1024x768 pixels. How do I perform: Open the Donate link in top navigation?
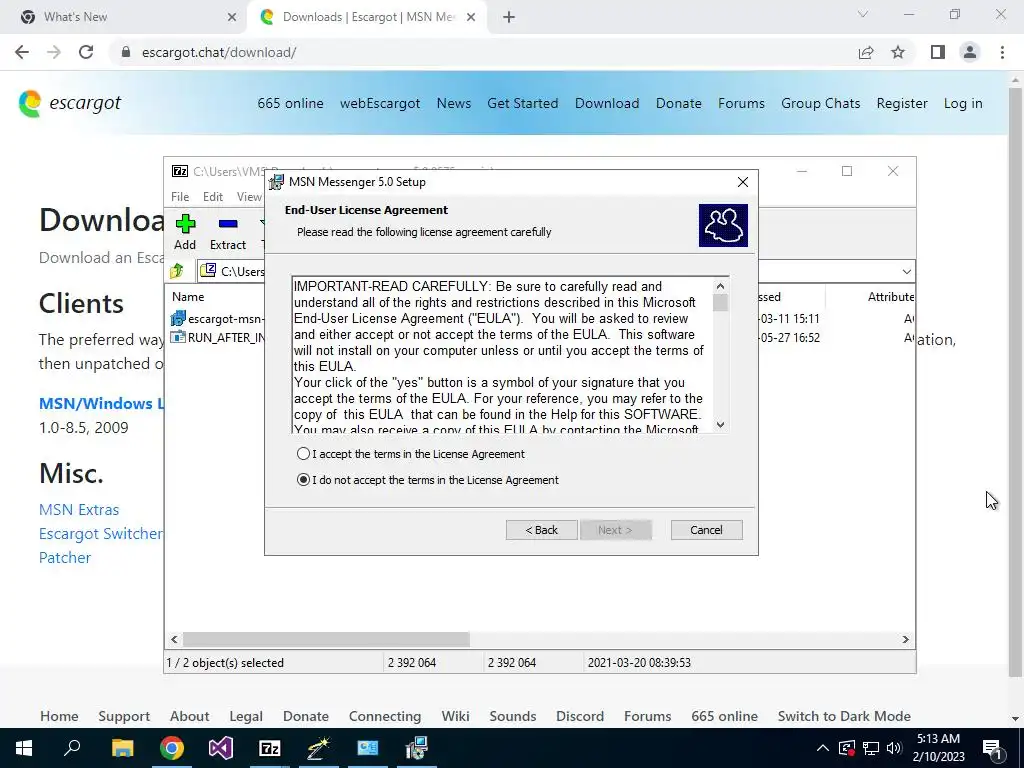(679, 103)
